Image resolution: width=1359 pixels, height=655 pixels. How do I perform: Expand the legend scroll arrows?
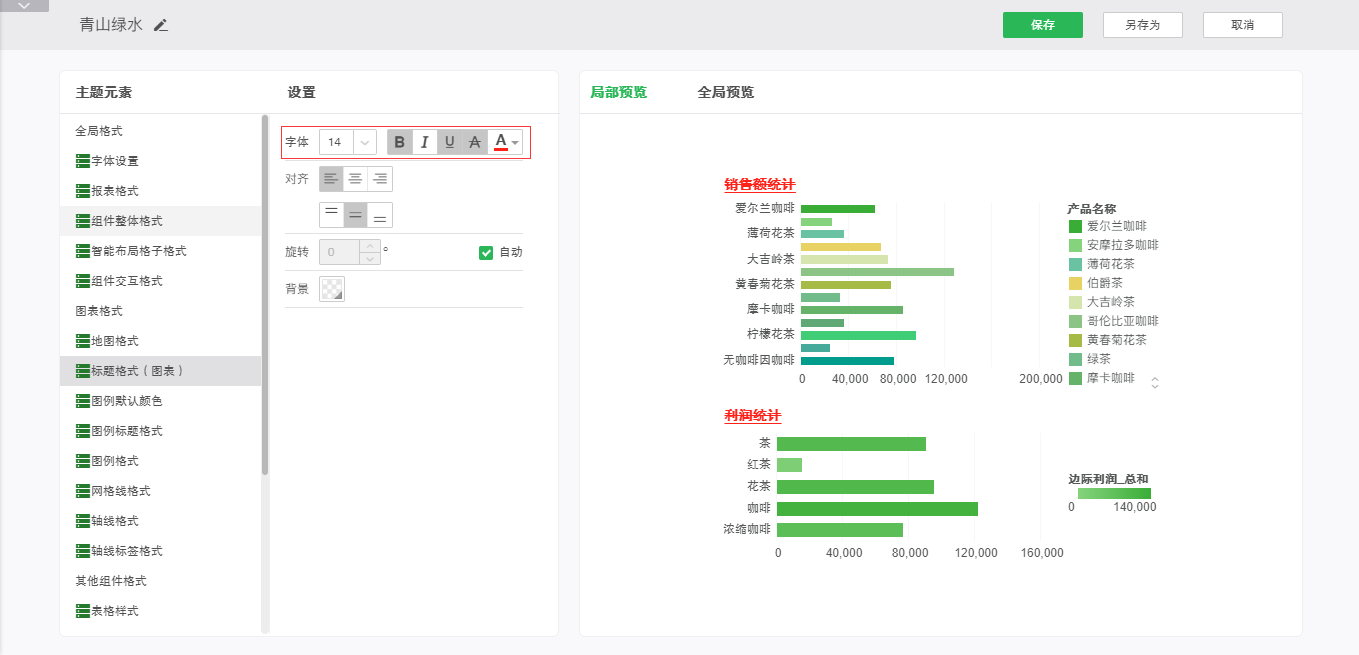coord(1155,382)
